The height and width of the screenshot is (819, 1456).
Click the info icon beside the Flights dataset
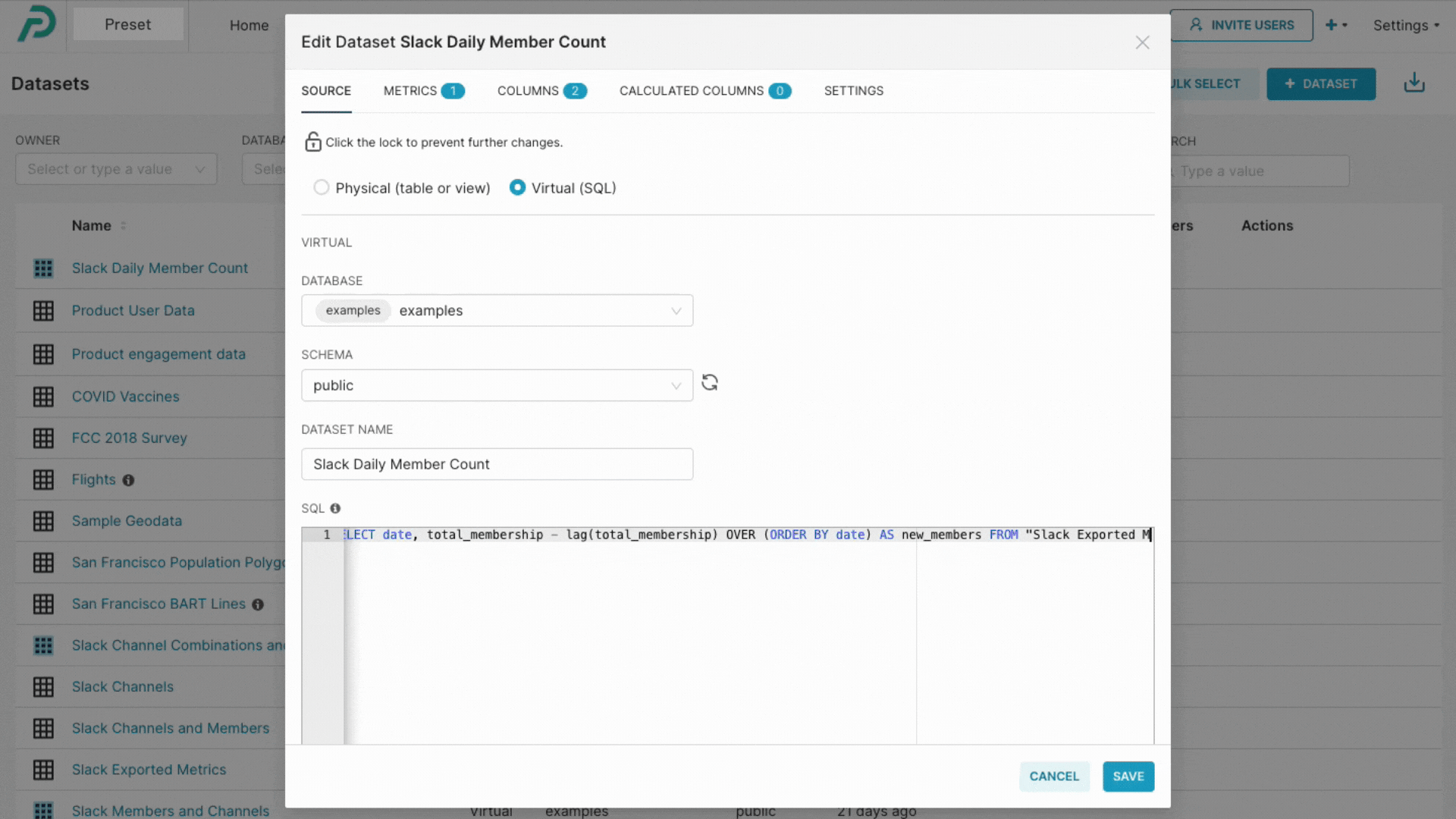coord(128,480)
